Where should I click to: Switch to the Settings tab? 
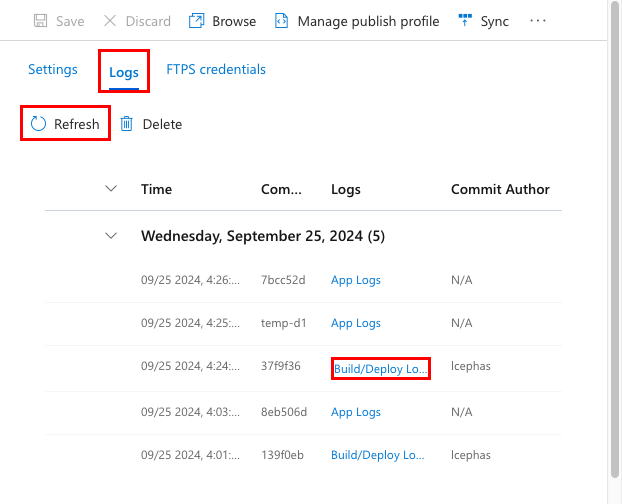click(53, 70)
